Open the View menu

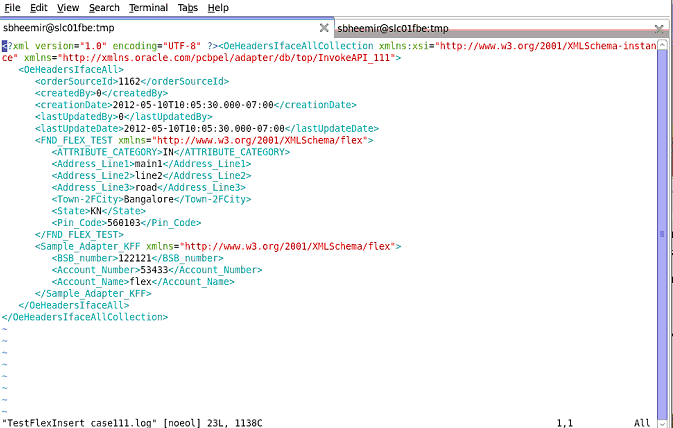[x=68, y=8]
